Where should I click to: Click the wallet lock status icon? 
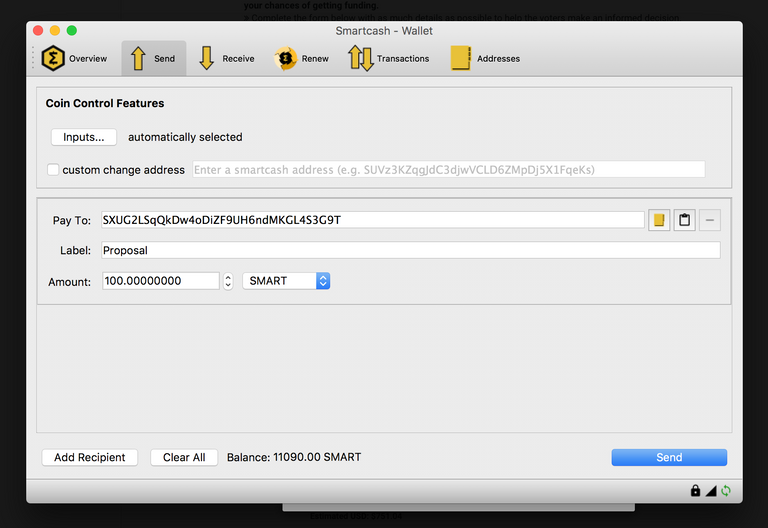click(x=696, y=490)
